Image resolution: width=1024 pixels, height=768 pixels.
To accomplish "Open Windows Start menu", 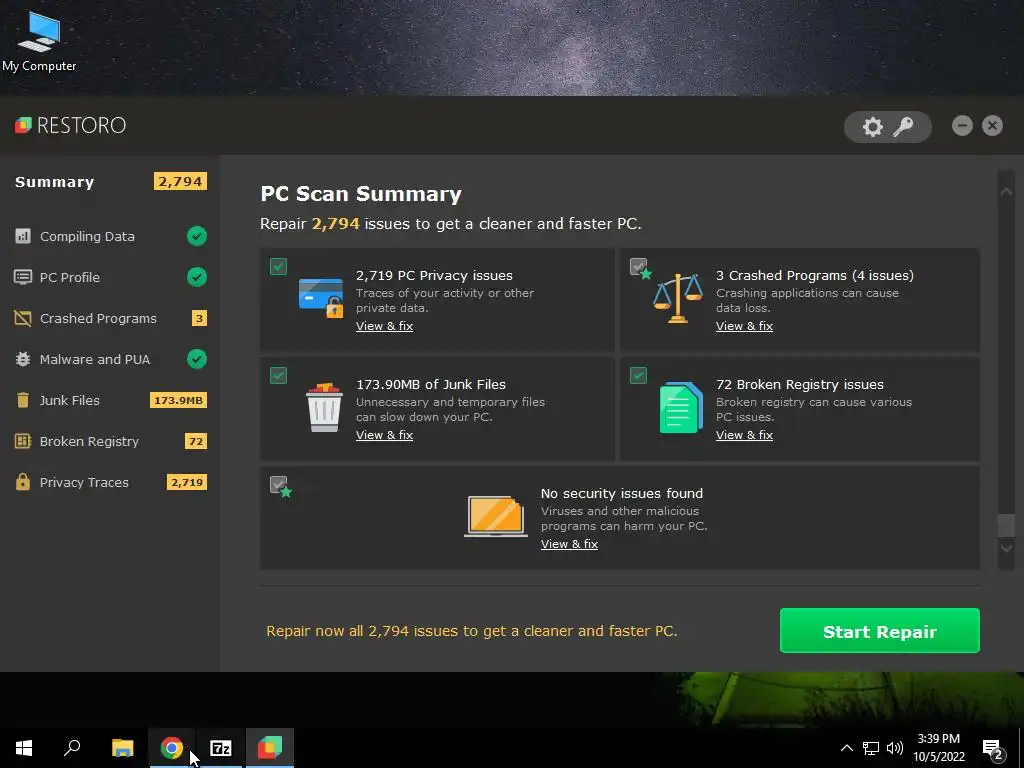I will click(x=24, y=748).
